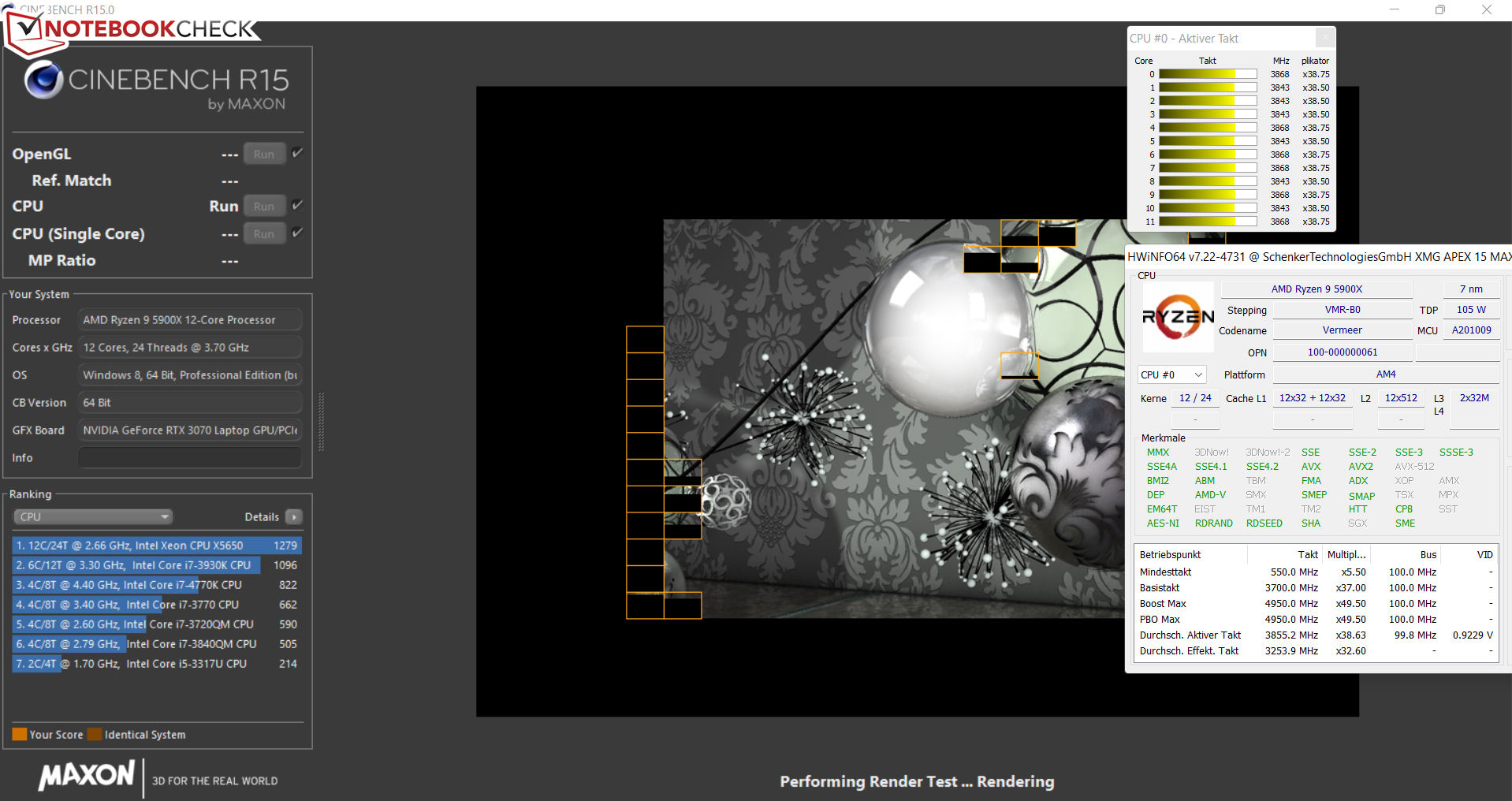The height and width of the screenshot is (801, 1512).
Task: Click the CB Version field
Action: pos(190,403)
